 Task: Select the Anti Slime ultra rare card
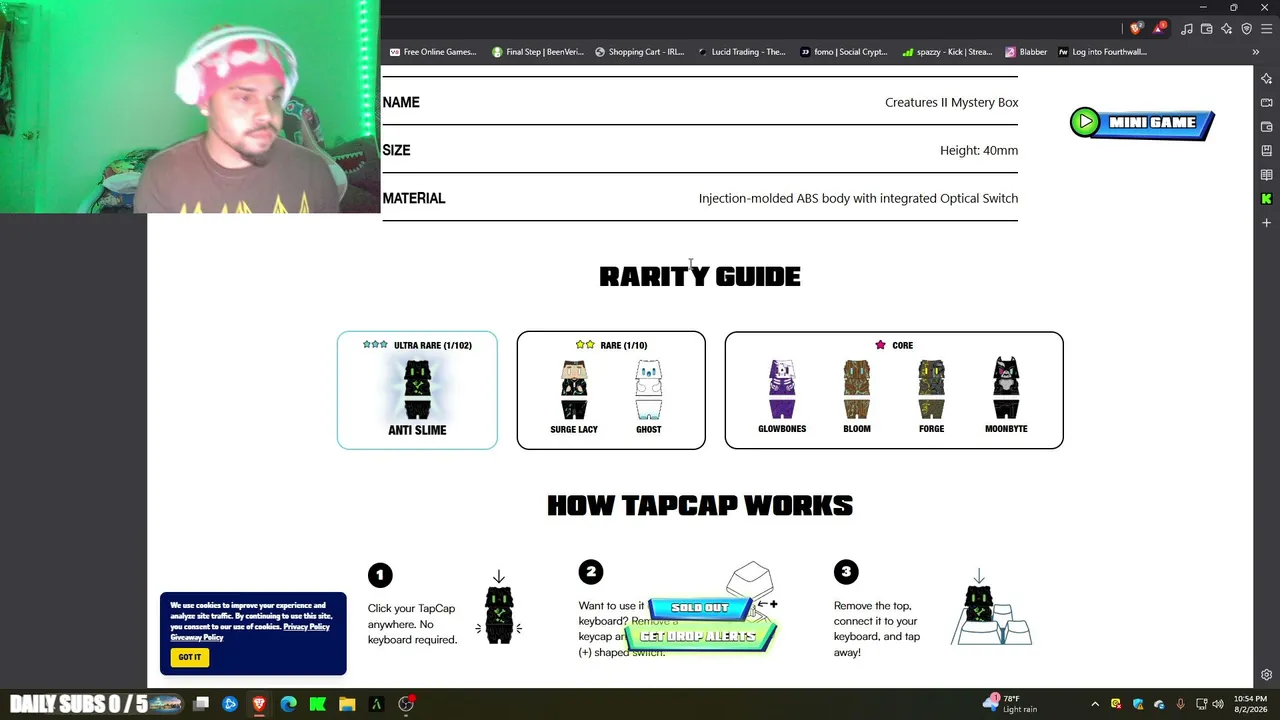[x=417, y=390]
